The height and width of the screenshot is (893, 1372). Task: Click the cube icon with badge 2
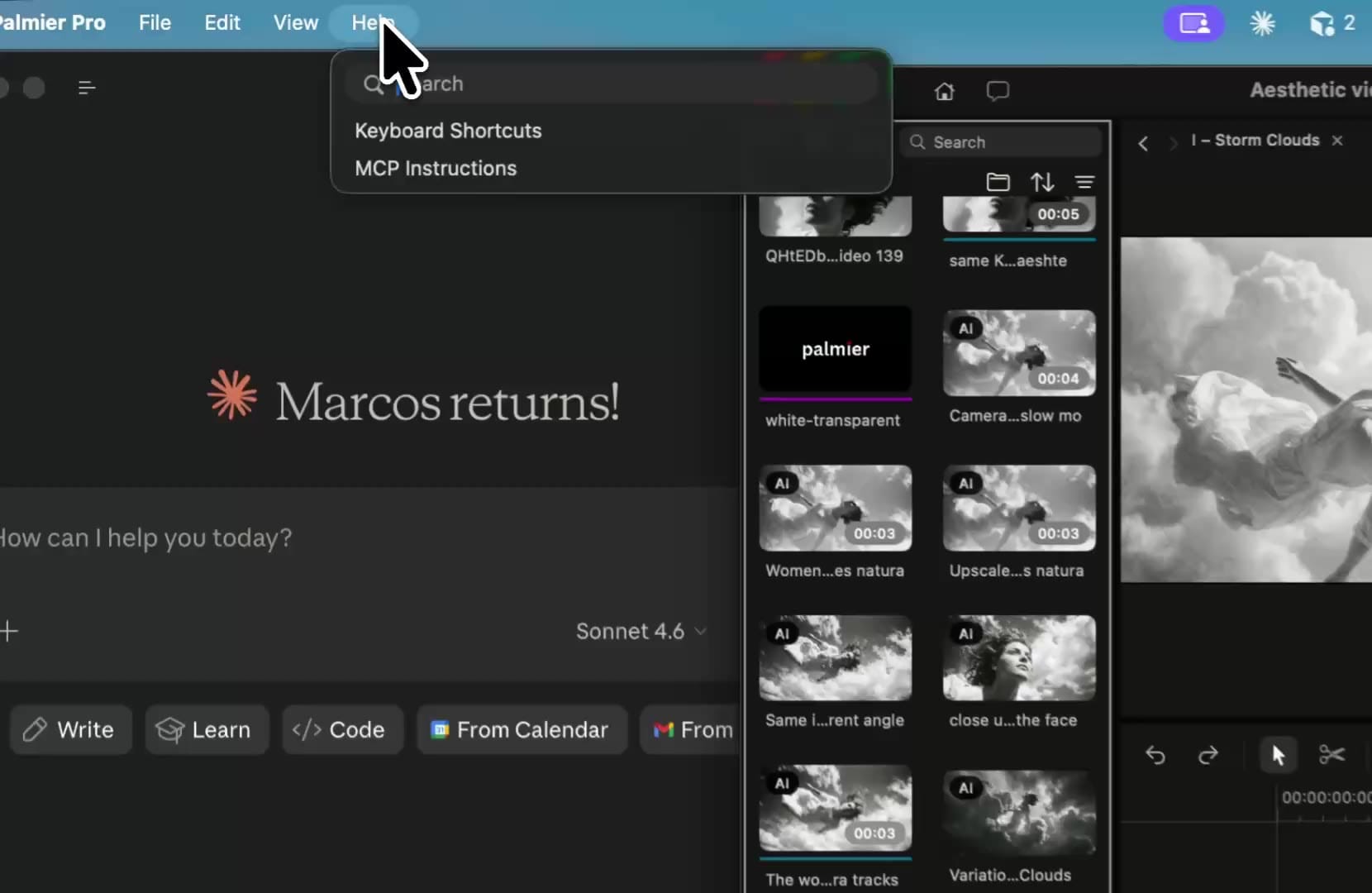(x=1332, y=23)
